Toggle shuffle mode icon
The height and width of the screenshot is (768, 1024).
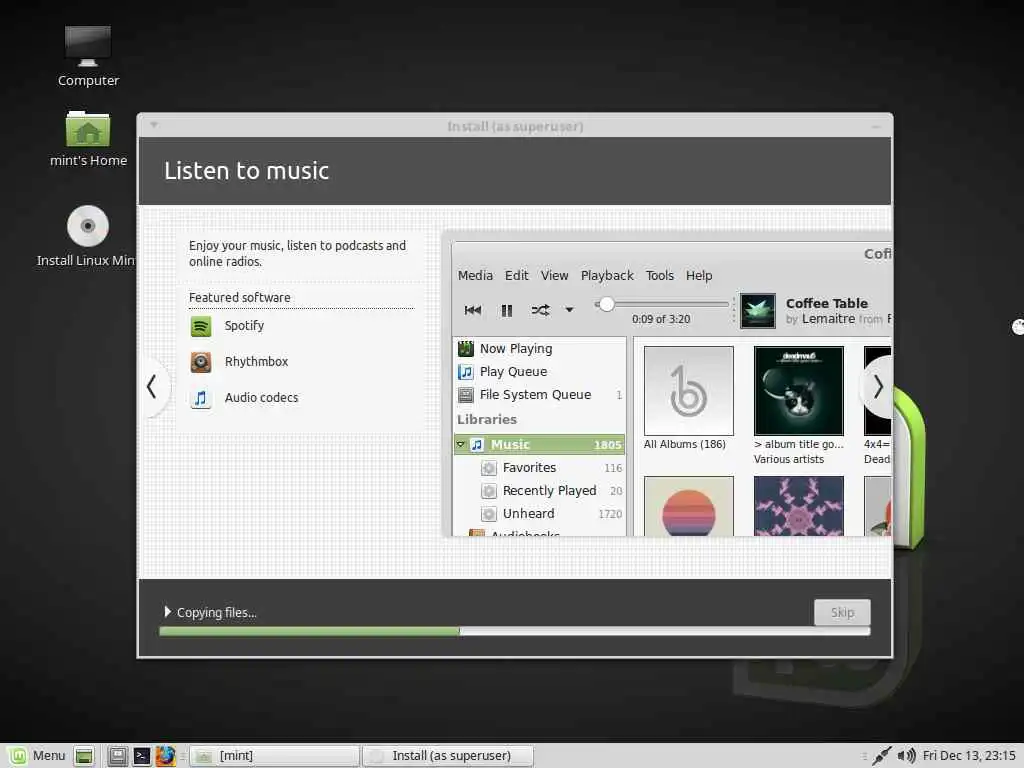[540, 310]
